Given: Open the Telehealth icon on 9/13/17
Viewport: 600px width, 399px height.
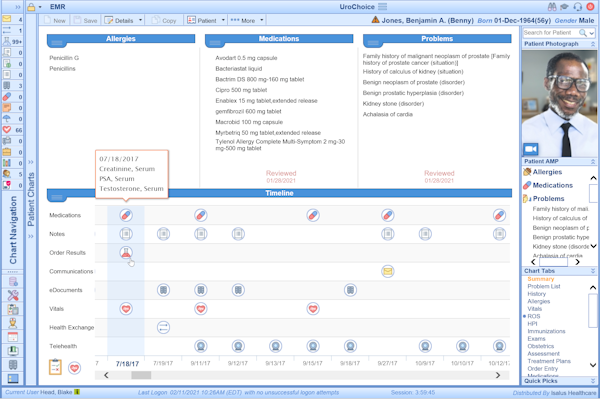Looking at the screenshot, I should pyautogui.click(x=276, y=346).
